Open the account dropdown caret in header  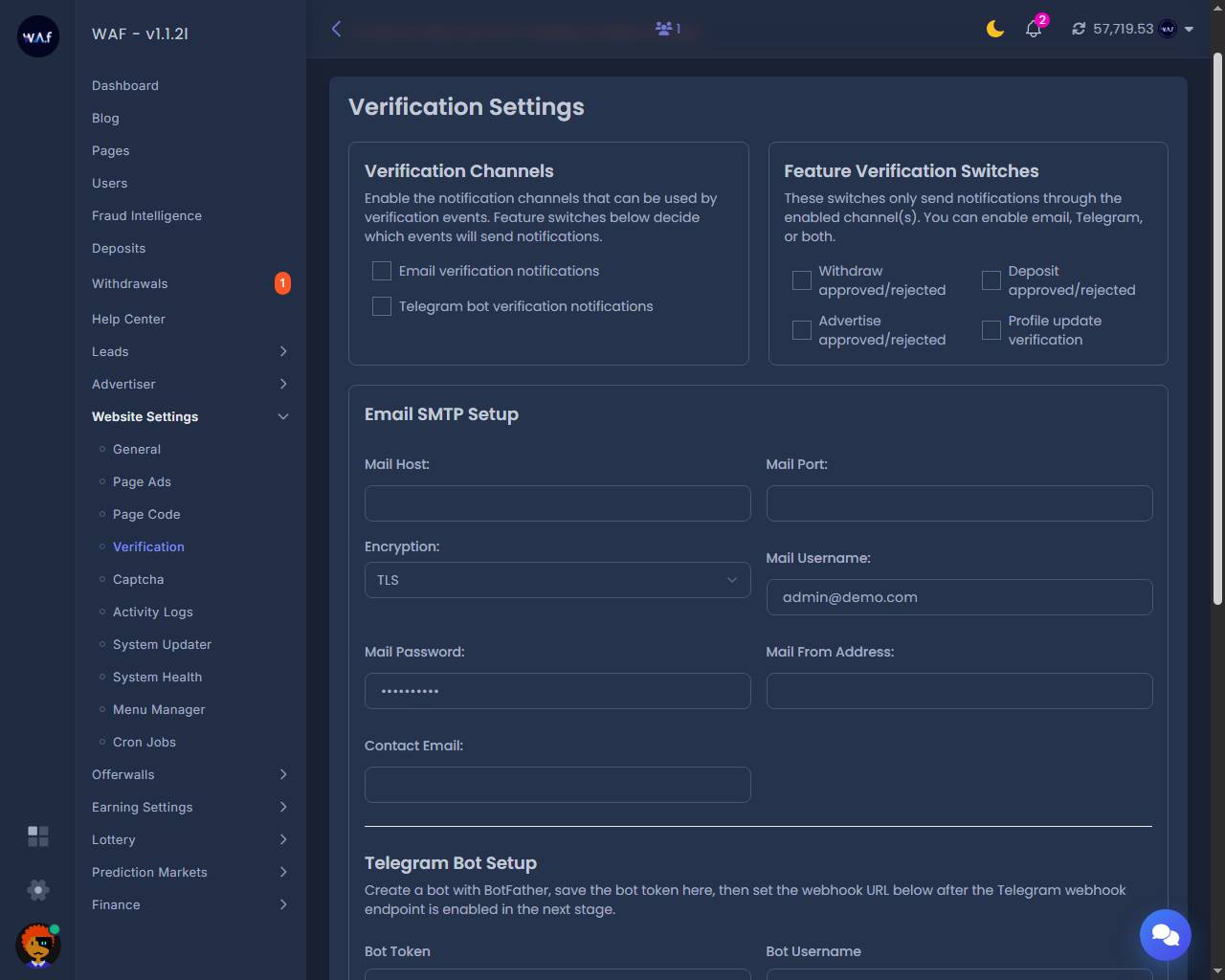(1189, 30)
